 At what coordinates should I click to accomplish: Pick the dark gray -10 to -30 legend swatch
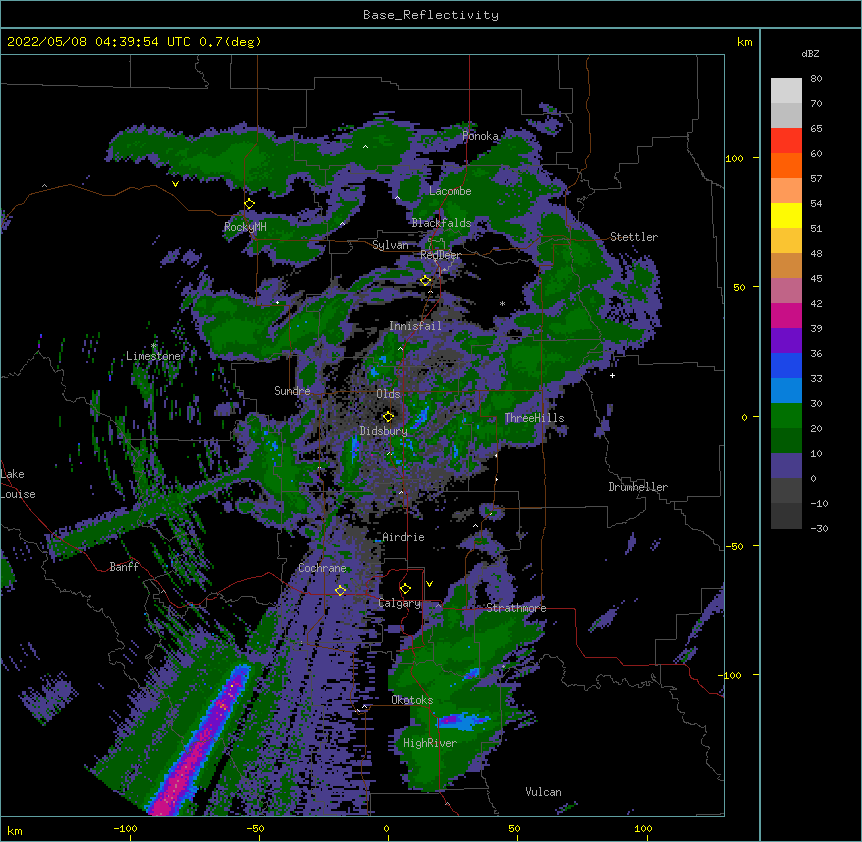point(786,516)
